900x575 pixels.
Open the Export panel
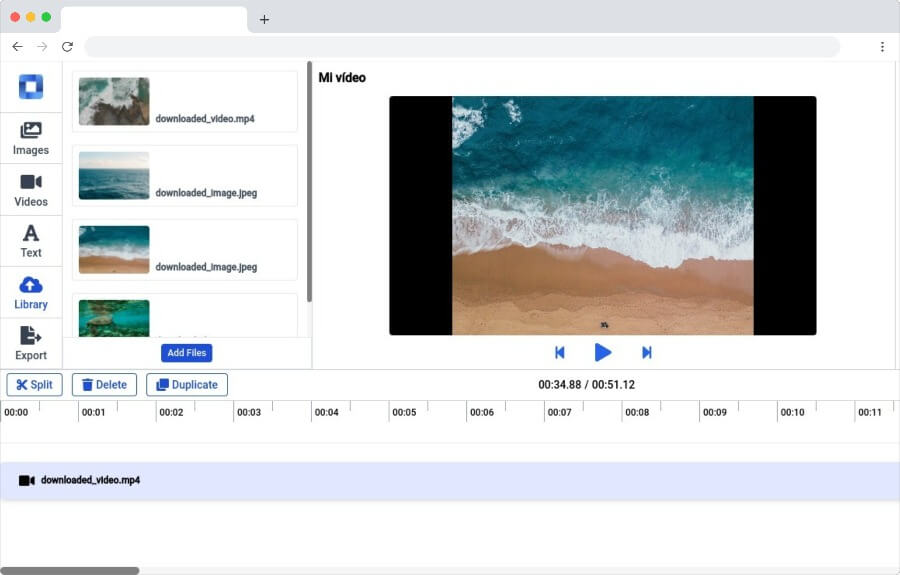(31, 343)
